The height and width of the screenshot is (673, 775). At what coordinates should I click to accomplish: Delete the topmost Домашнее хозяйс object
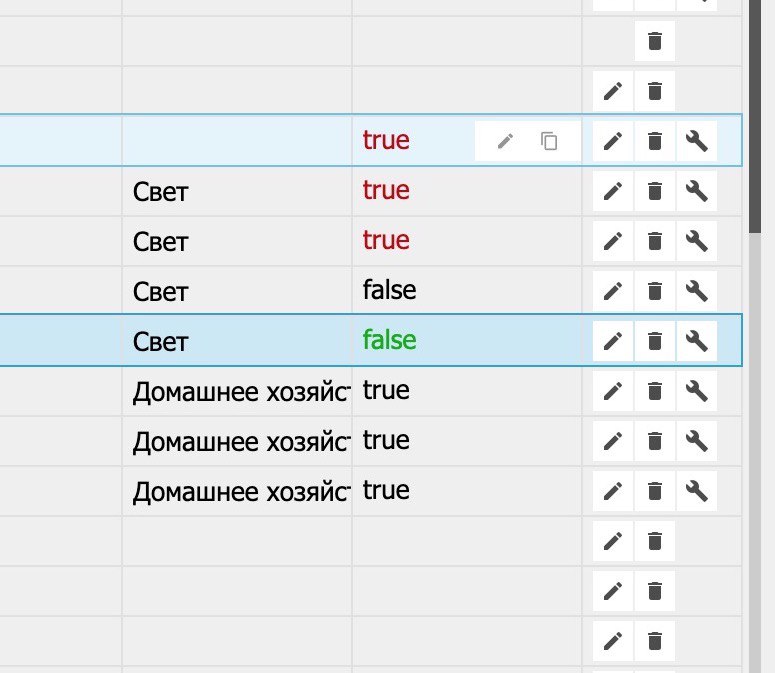click(654, 391)
